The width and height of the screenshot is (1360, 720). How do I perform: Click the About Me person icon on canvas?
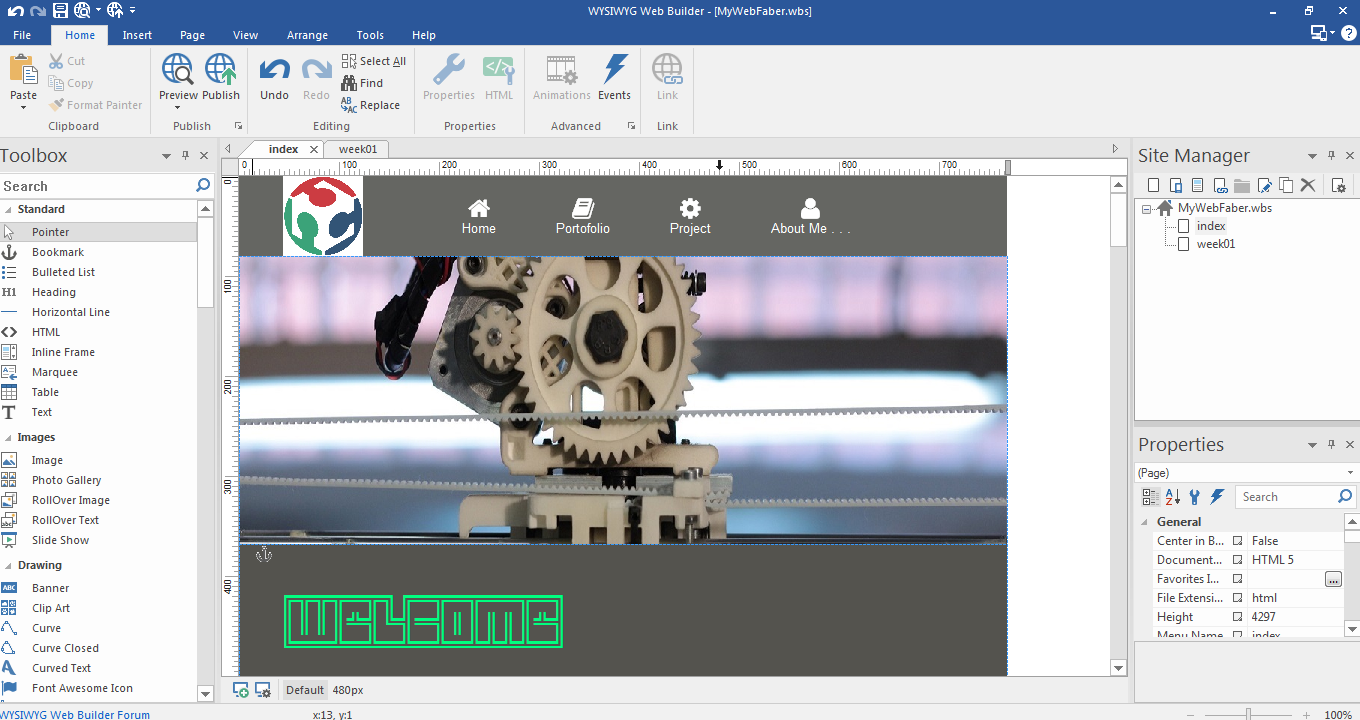[x=810, y=208]
